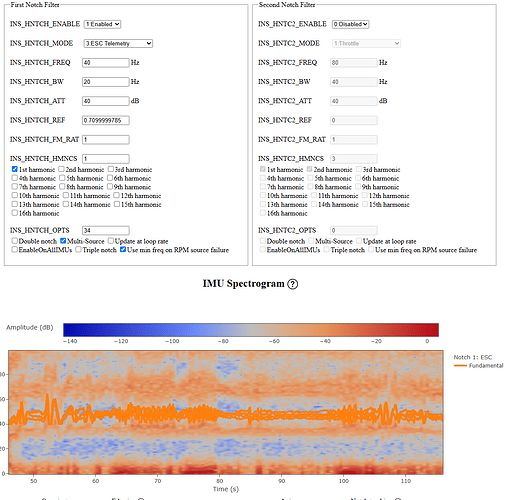Click the Notch 1: ESC legend title

[473, 357]
